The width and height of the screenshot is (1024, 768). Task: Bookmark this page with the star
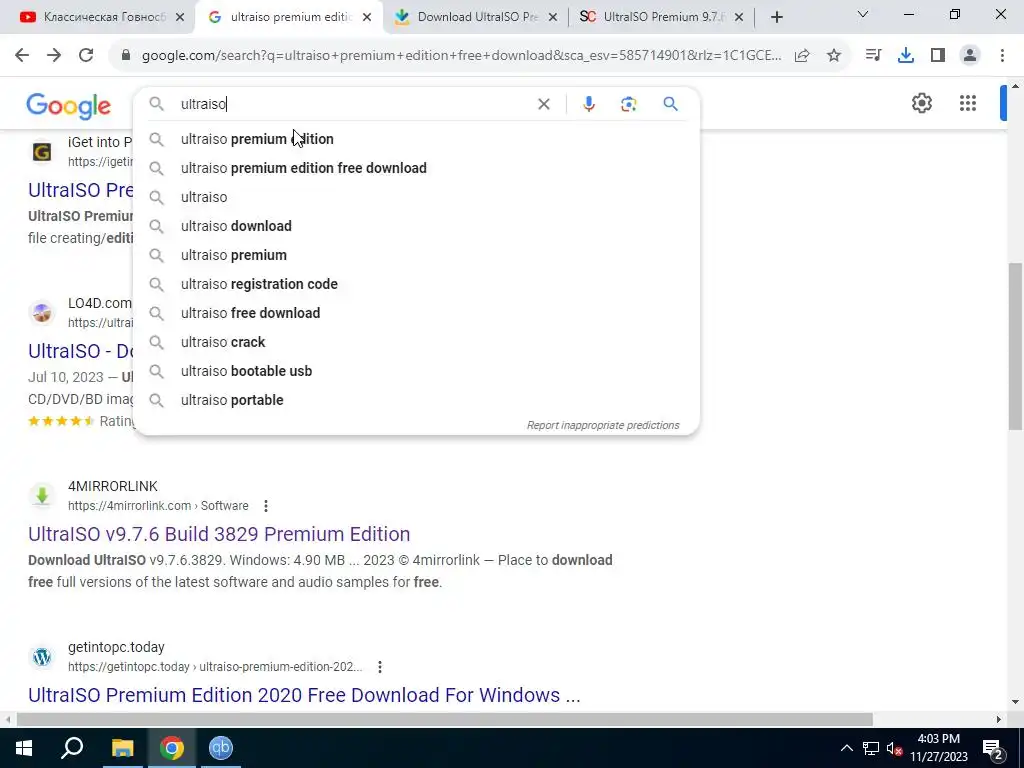pyautogui.click(x=834, y=56)
